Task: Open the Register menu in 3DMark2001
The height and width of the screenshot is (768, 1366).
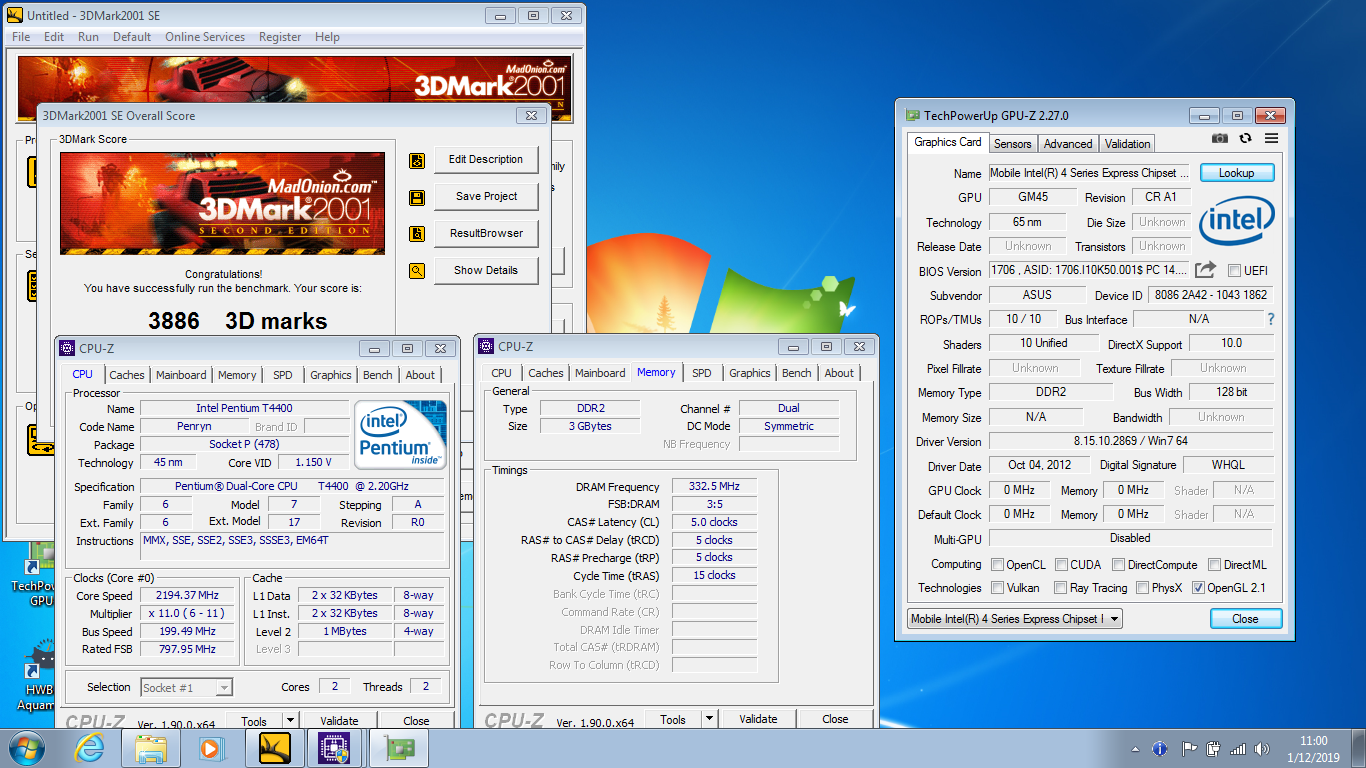Action: [280, 37]
